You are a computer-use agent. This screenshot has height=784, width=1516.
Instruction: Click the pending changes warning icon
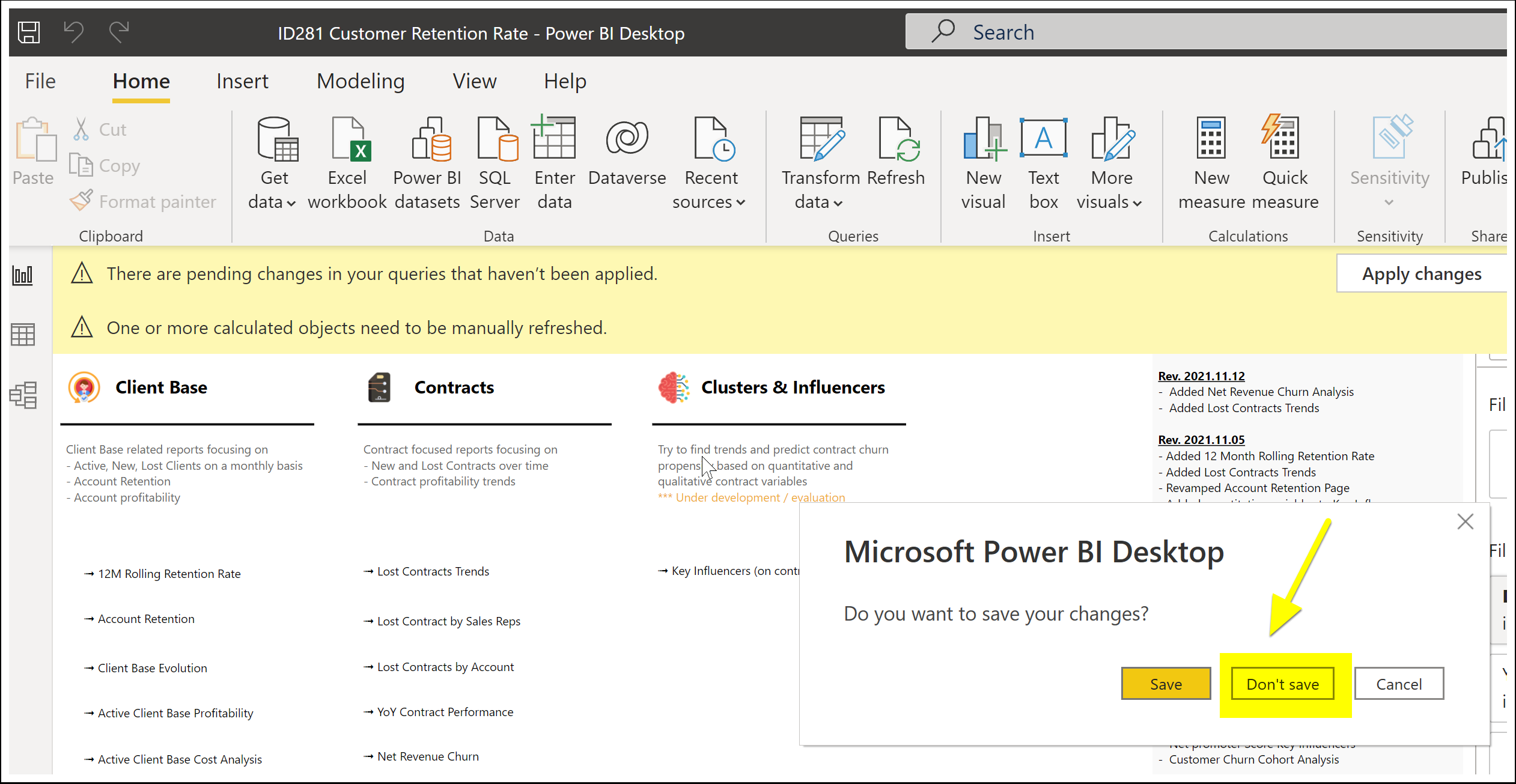point(82,273)
